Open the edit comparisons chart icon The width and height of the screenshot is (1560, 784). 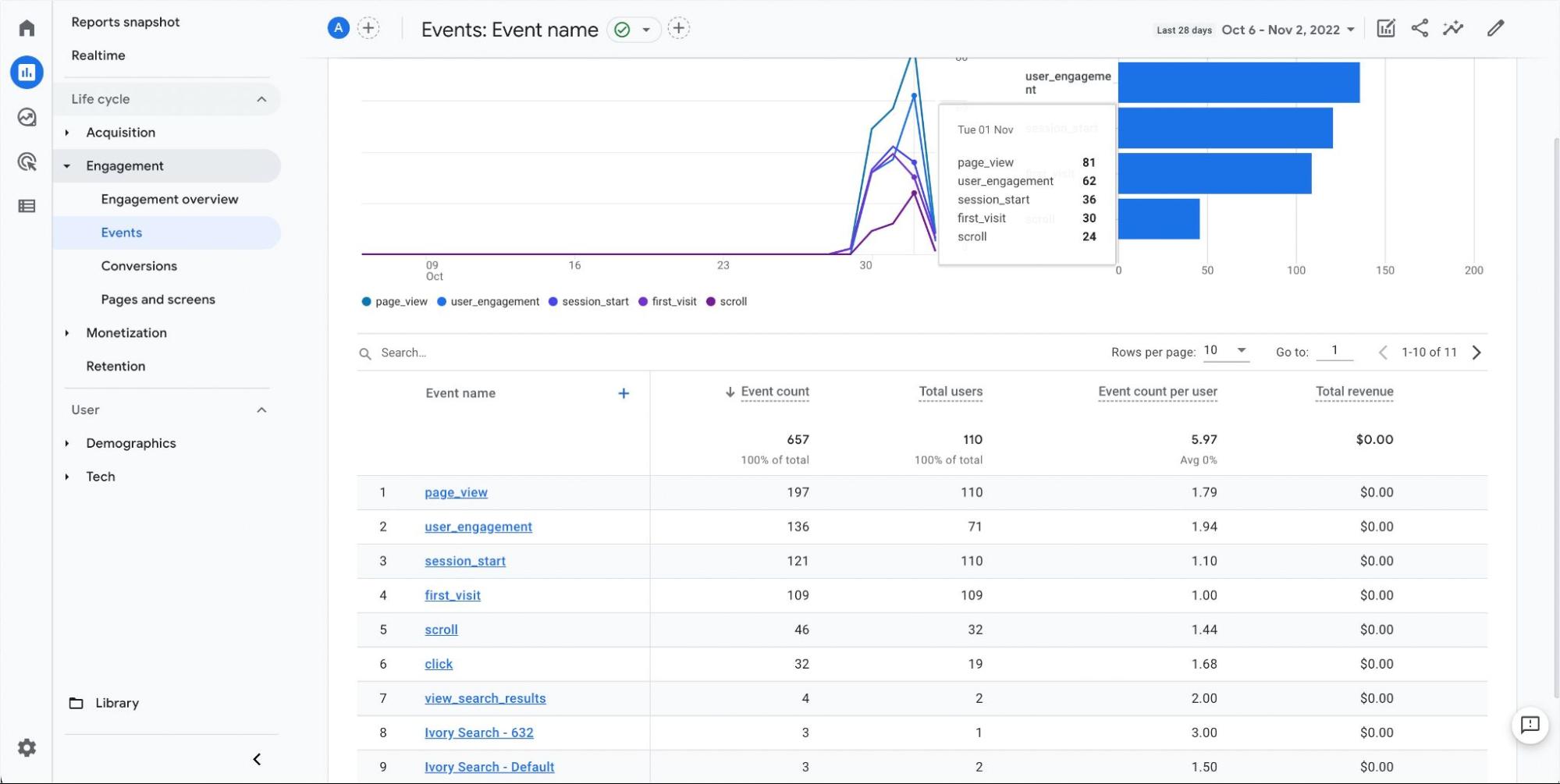(x=1386, y=28)
